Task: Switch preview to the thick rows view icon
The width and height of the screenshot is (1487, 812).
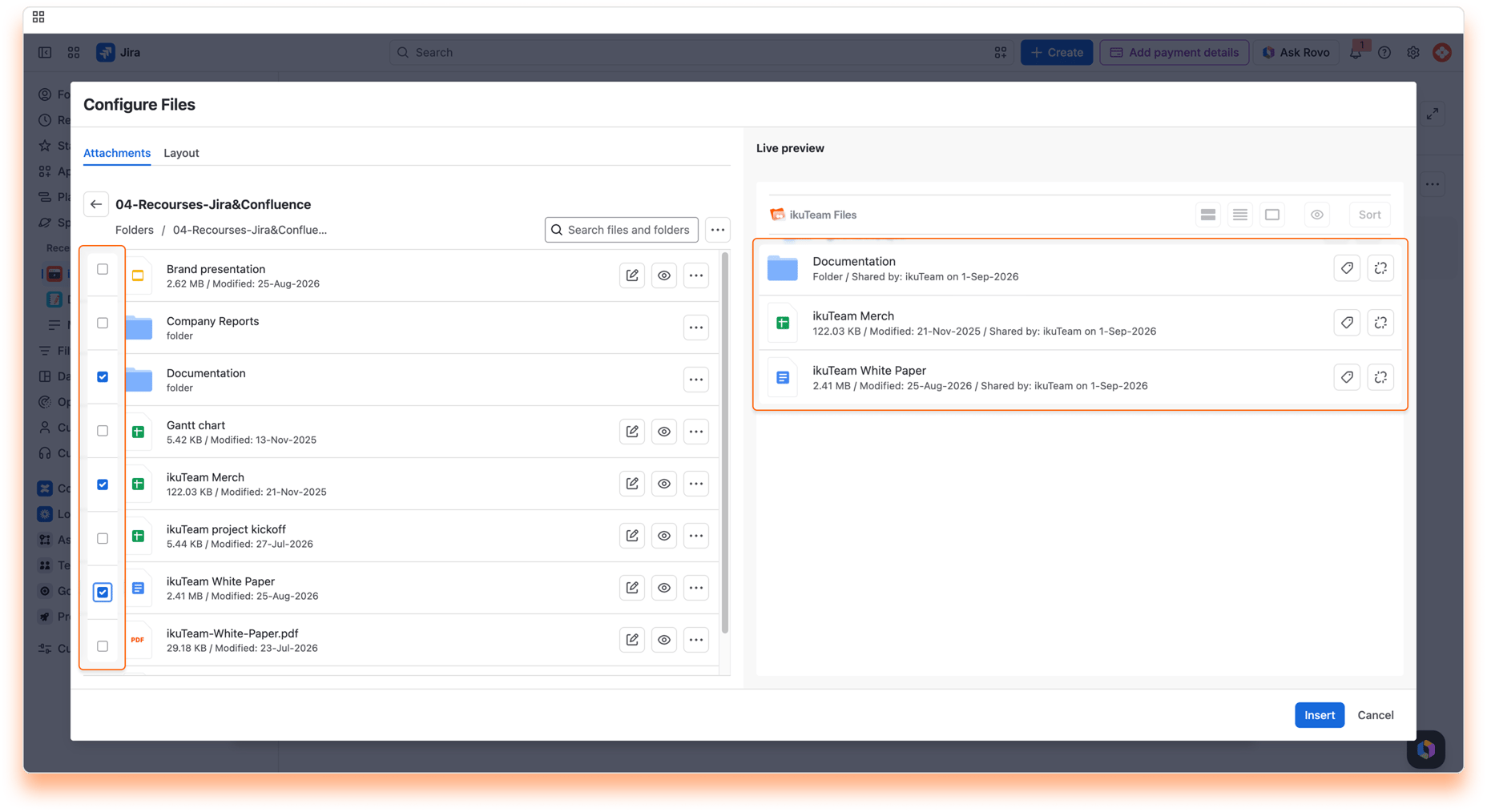Action: pos(1208,215)
